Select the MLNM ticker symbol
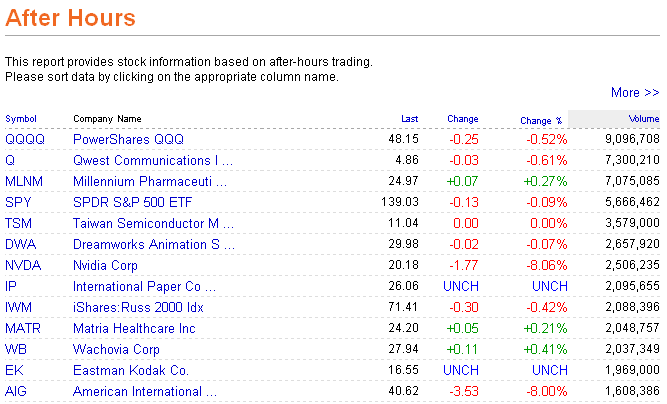The height and width of the screenshot is (404, 667). [x=24, y=181]
